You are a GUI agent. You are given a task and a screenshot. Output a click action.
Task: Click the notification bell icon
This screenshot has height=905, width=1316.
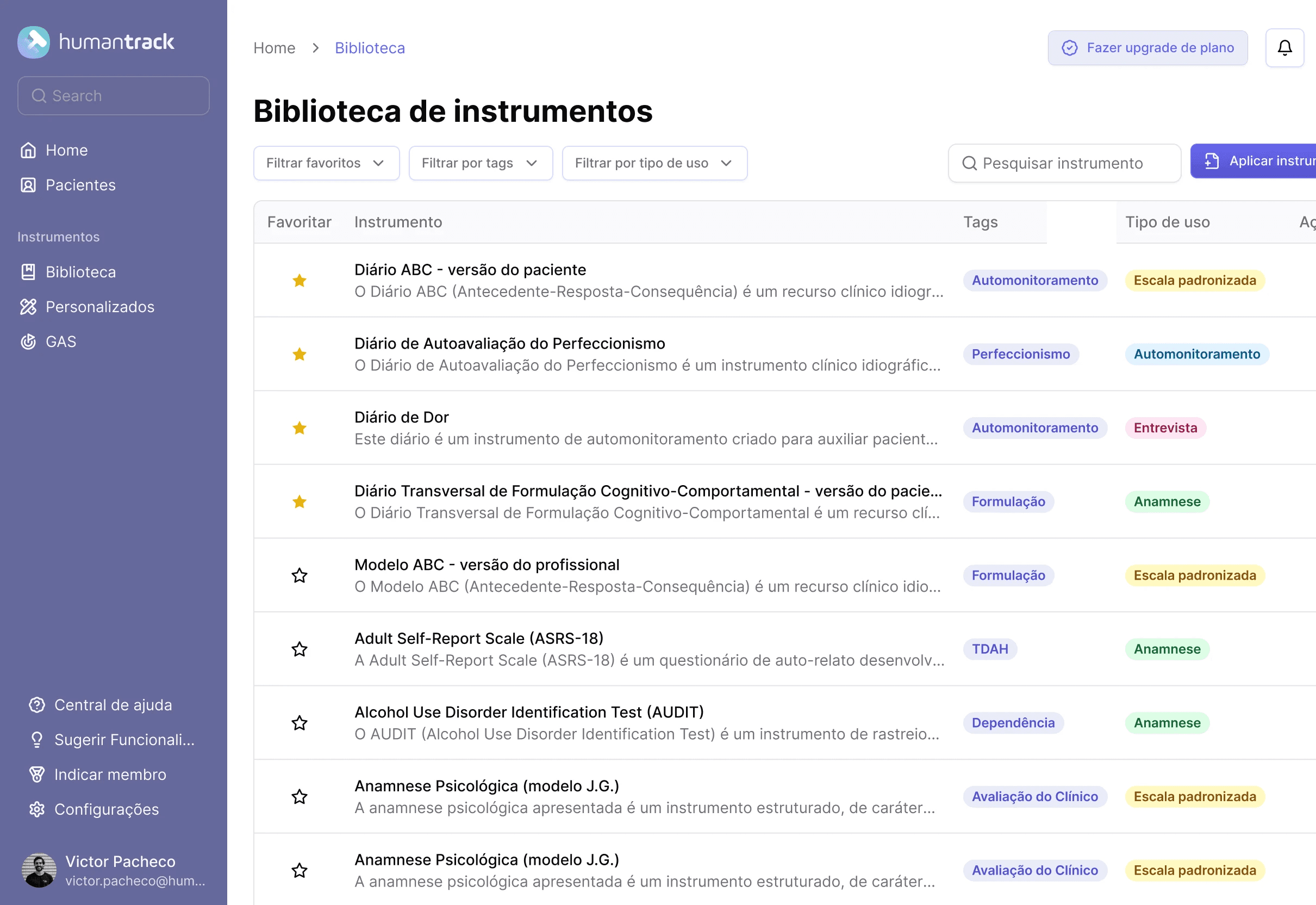[x=1284, y=48]
